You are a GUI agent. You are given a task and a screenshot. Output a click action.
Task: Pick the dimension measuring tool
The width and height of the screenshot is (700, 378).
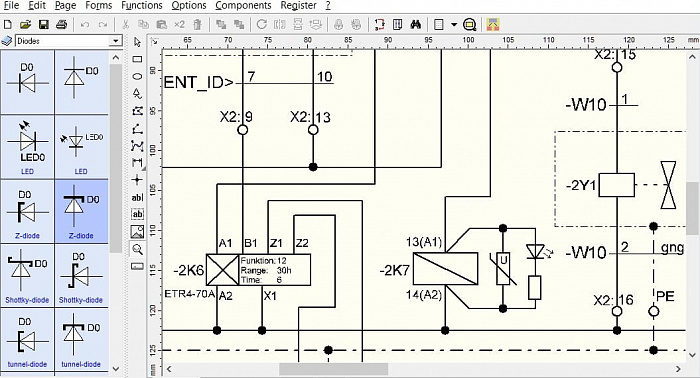coord(137,162)
